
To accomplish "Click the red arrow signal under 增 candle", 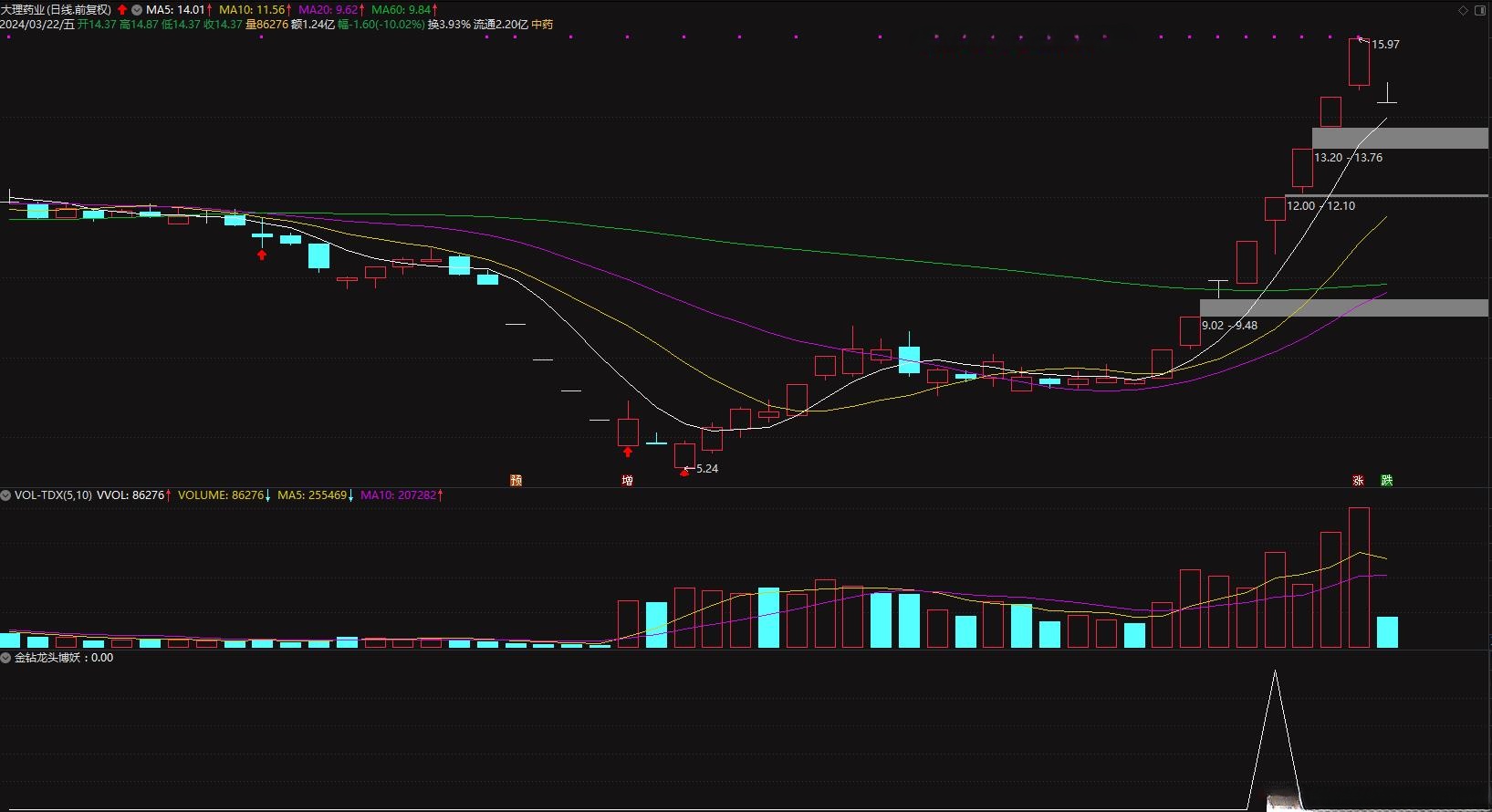I will tap(628, 452).
